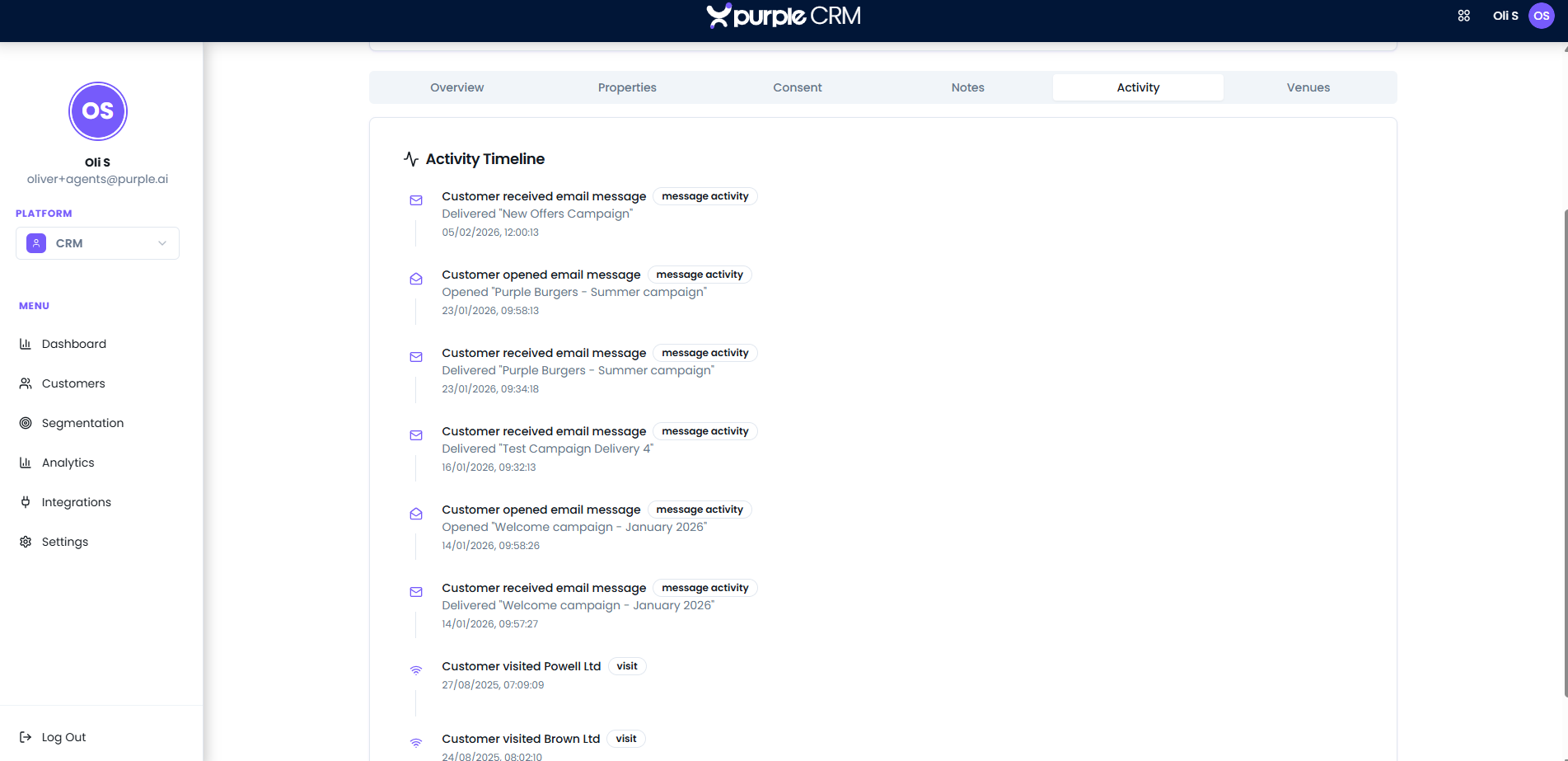This screenshot has width=1568, height=761.
Task: Expand the platform selector chevron
Action: pos(162,243)
